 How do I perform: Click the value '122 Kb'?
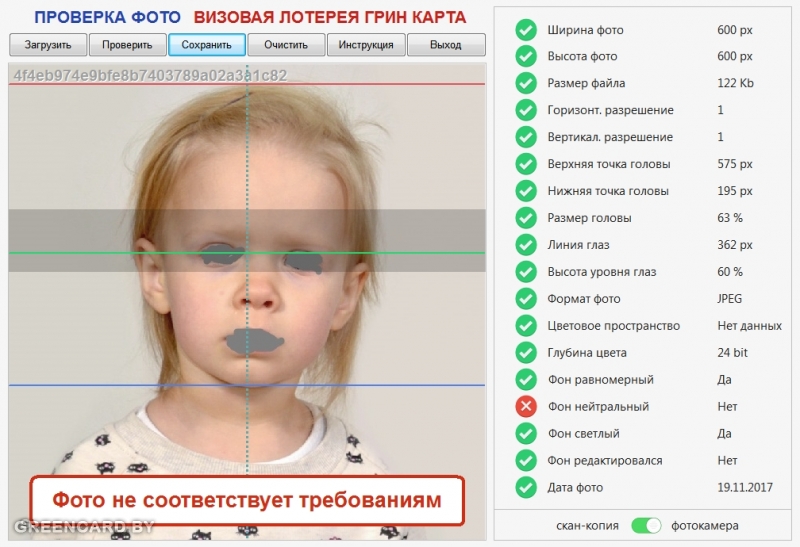735,83
